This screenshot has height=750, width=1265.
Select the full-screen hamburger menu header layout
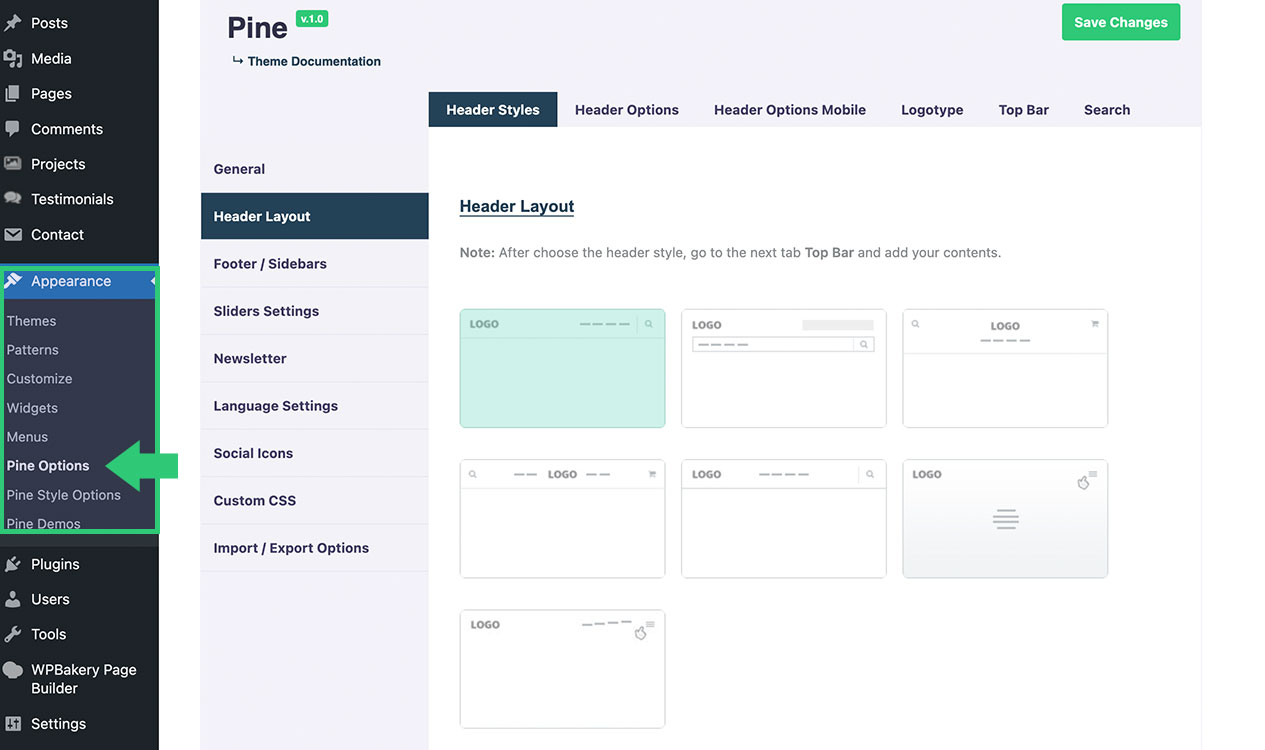[x=1005, y=519]
